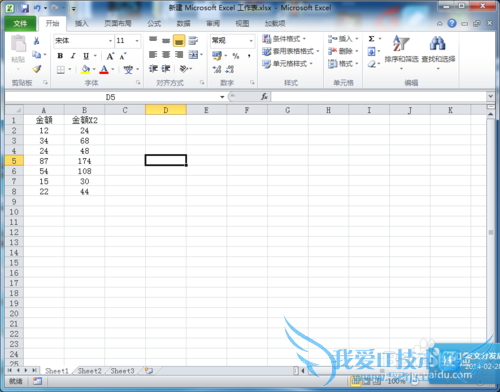Screen dimensions: 500x392
Task: Apply fill color bucket
Action: click(85, 69)
